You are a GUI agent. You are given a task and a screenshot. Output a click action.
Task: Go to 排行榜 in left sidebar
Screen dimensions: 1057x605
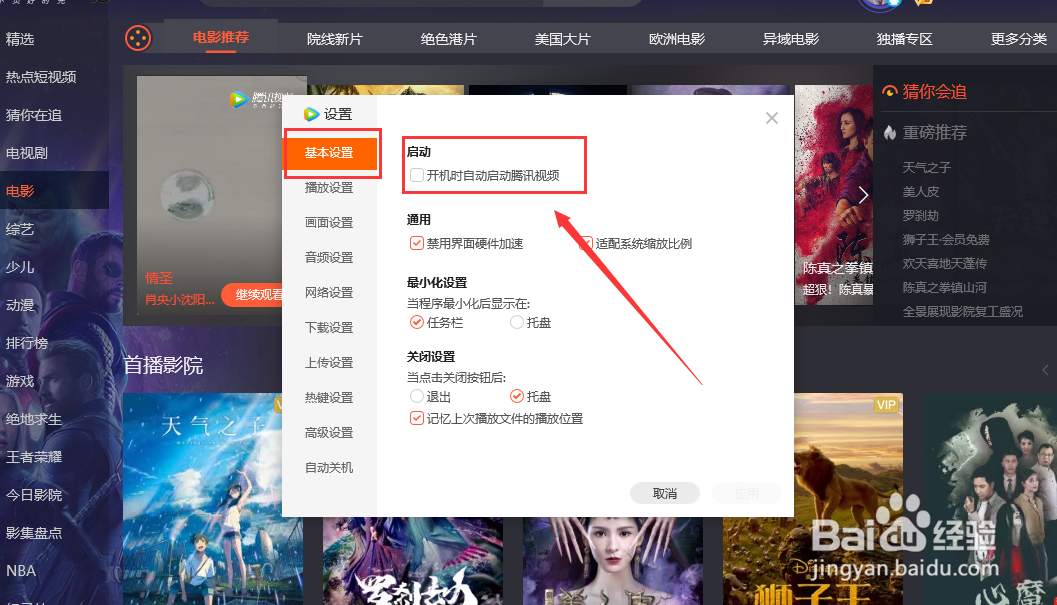click(27, 343)
